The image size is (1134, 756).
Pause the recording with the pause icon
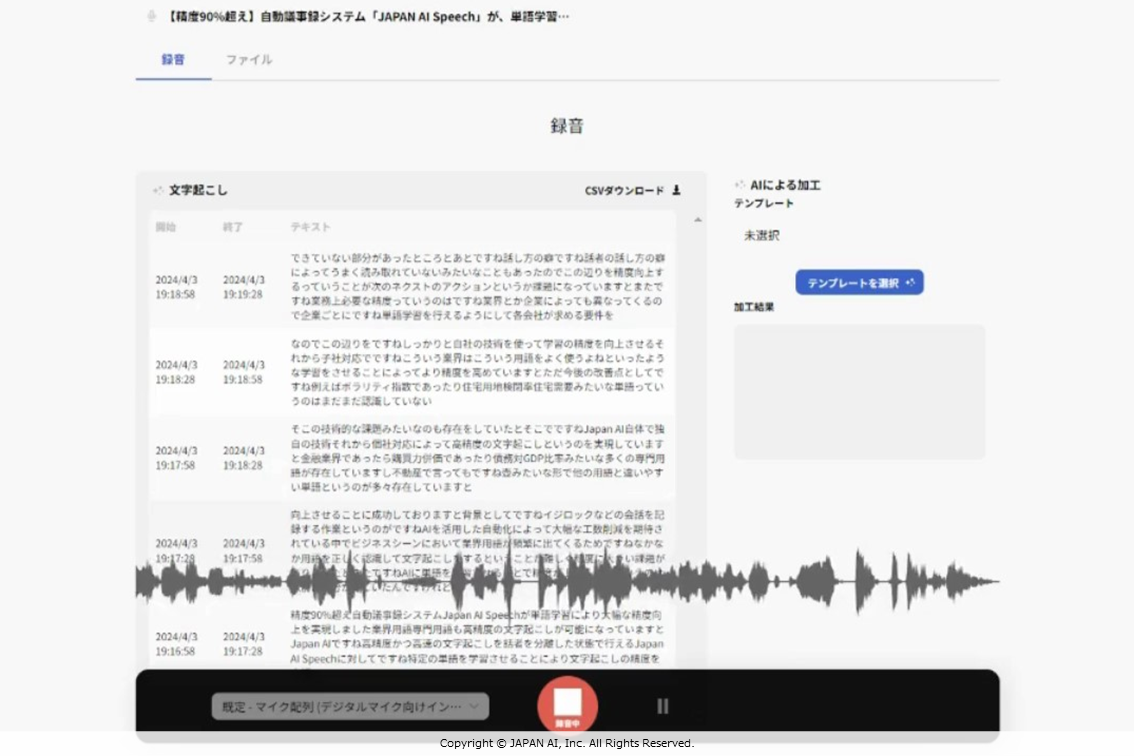click(662, 706)
